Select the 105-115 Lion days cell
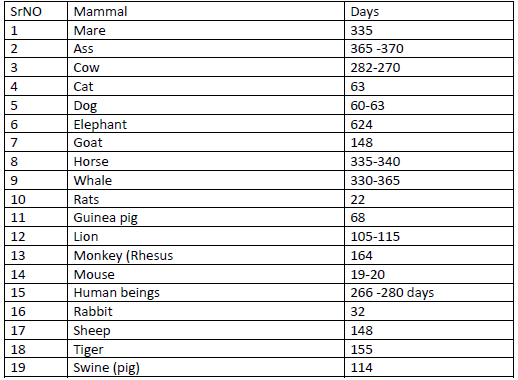 [429, 236]
